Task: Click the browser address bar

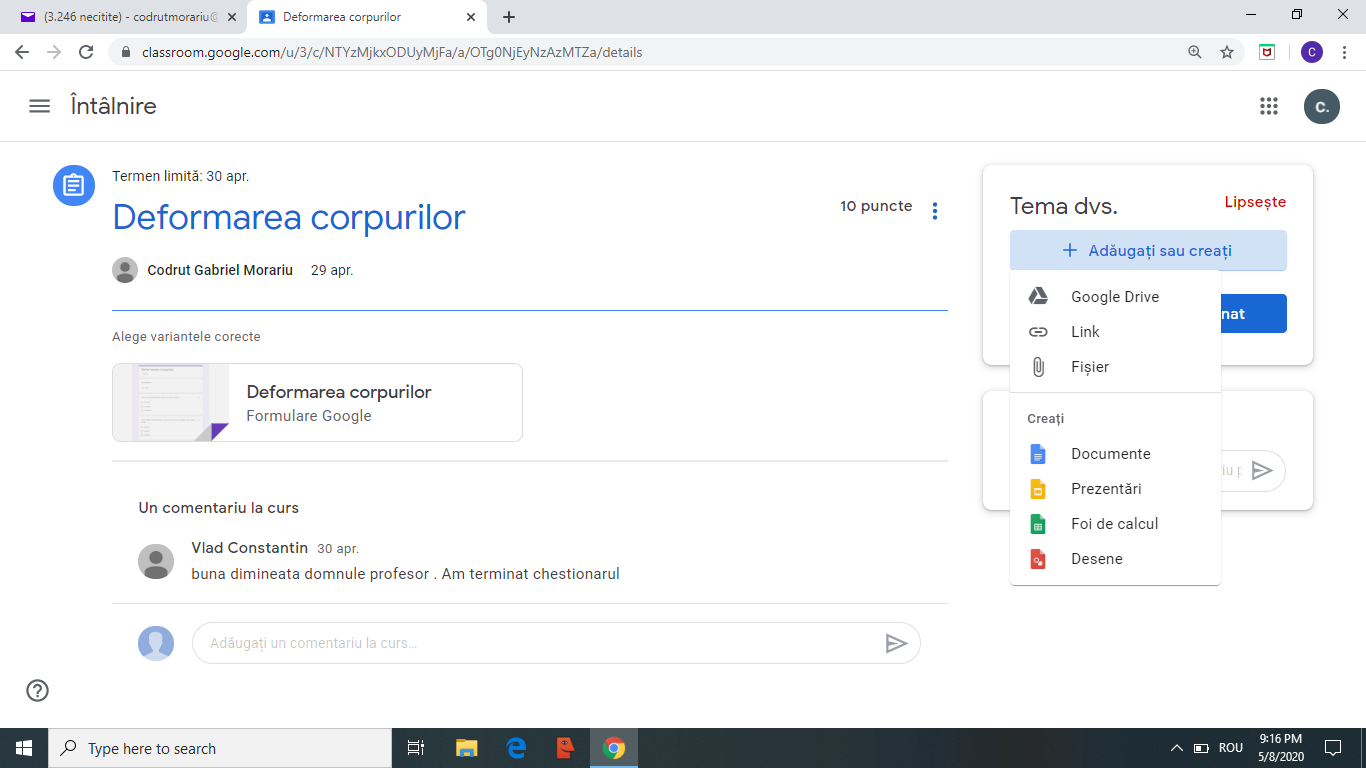Action: pos(640,52)
